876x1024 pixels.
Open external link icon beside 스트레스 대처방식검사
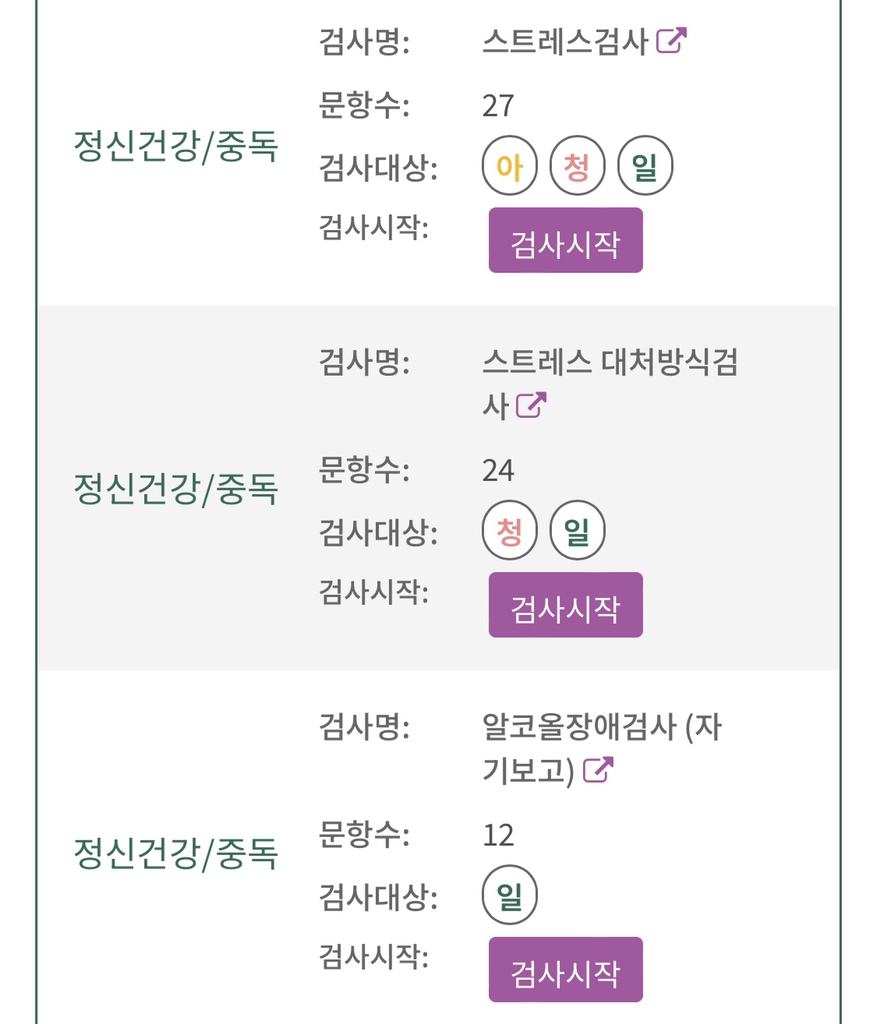pyautogui.click(x=531, y=405)
